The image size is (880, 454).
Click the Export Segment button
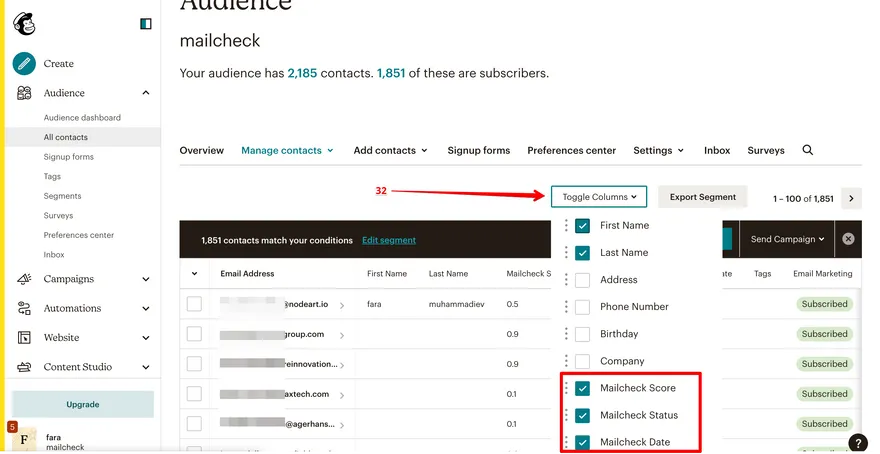tap(703, 197)
